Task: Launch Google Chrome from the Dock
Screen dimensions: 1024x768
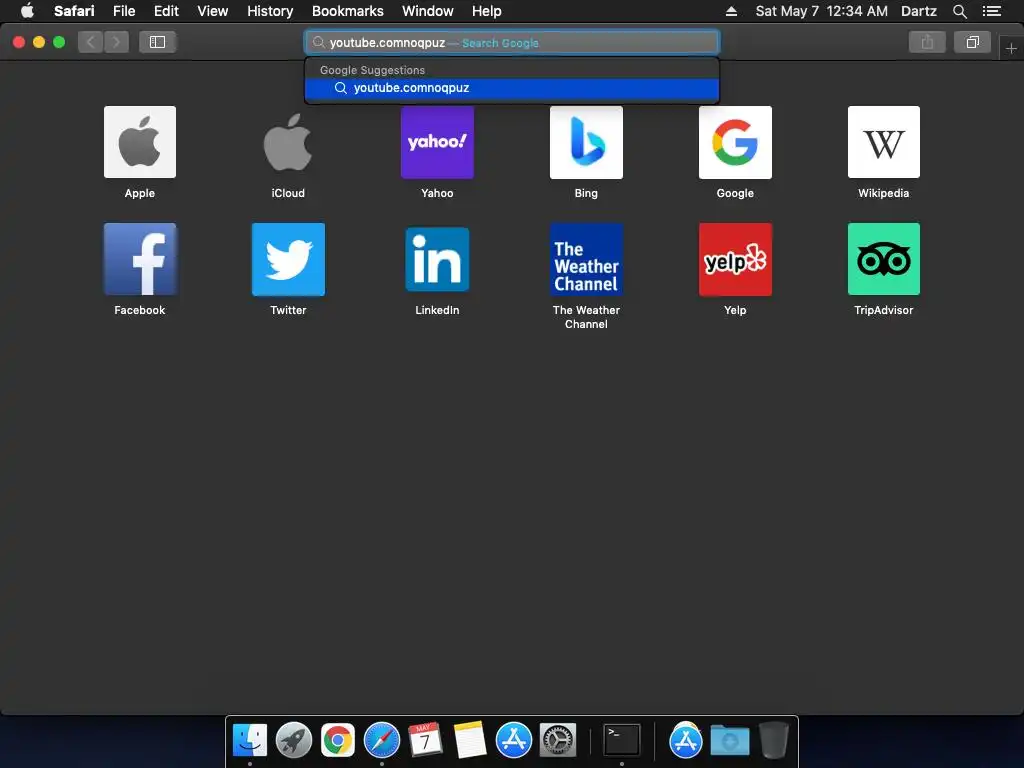Action: point(338,741)
